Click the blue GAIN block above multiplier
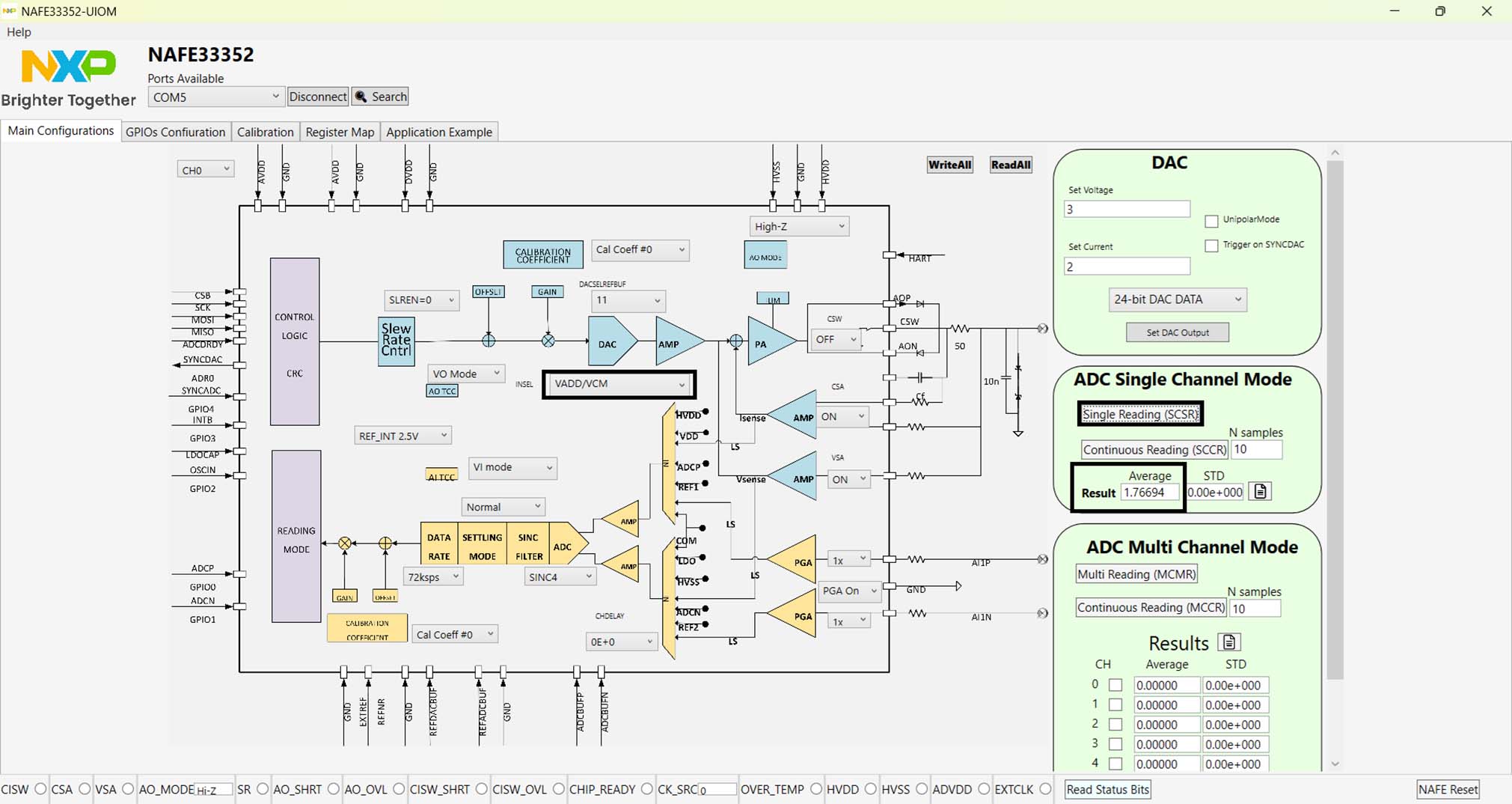The width and height of the screenshot is (1512, 804). point(547,291)
